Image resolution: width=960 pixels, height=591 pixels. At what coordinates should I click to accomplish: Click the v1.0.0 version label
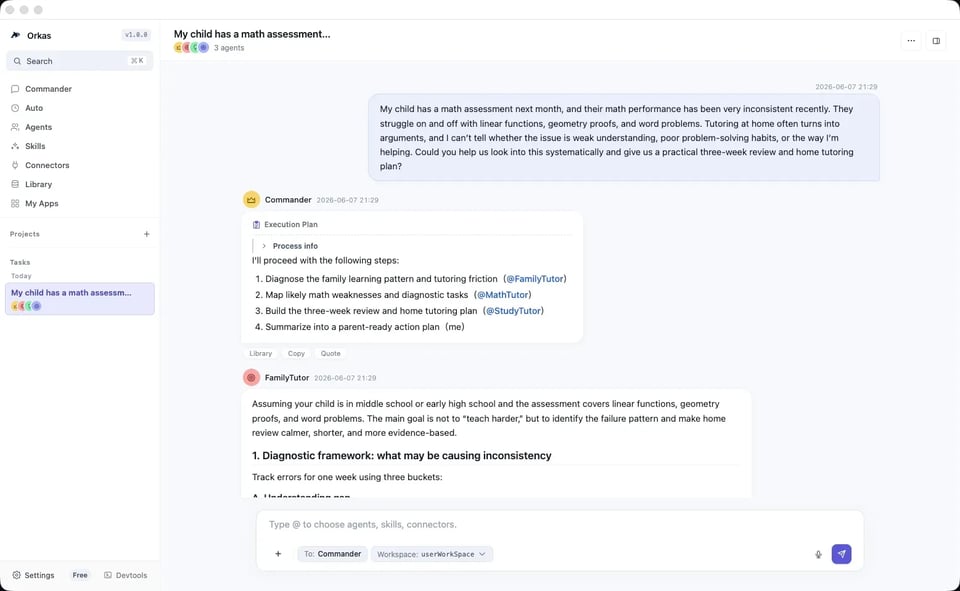pos(136,35)
